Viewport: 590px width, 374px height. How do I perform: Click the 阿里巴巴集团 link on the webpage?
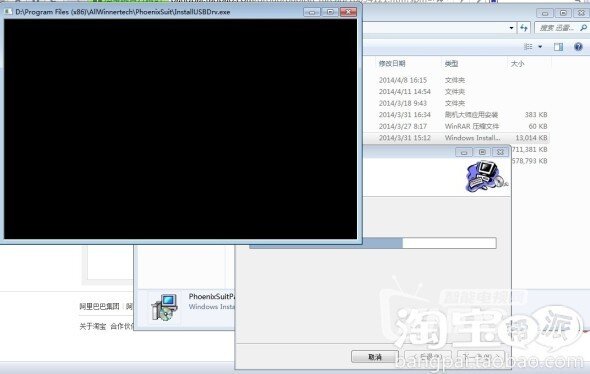(99, 306)
